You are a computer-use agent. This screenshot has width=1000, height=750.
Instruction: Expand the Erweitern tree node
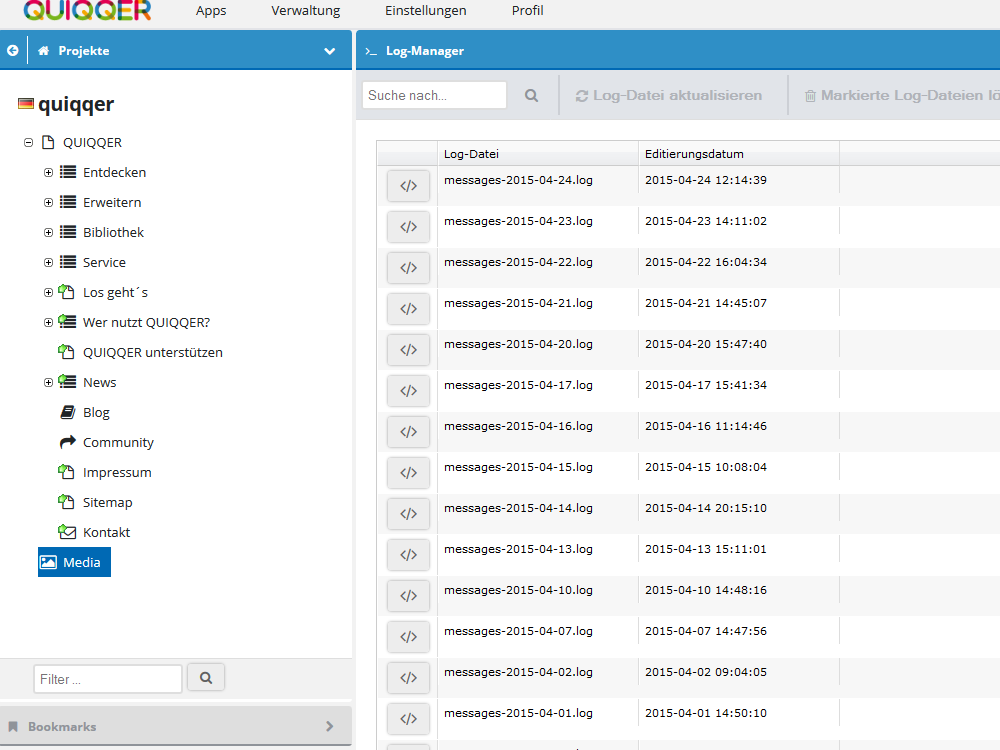coord(48,202)
